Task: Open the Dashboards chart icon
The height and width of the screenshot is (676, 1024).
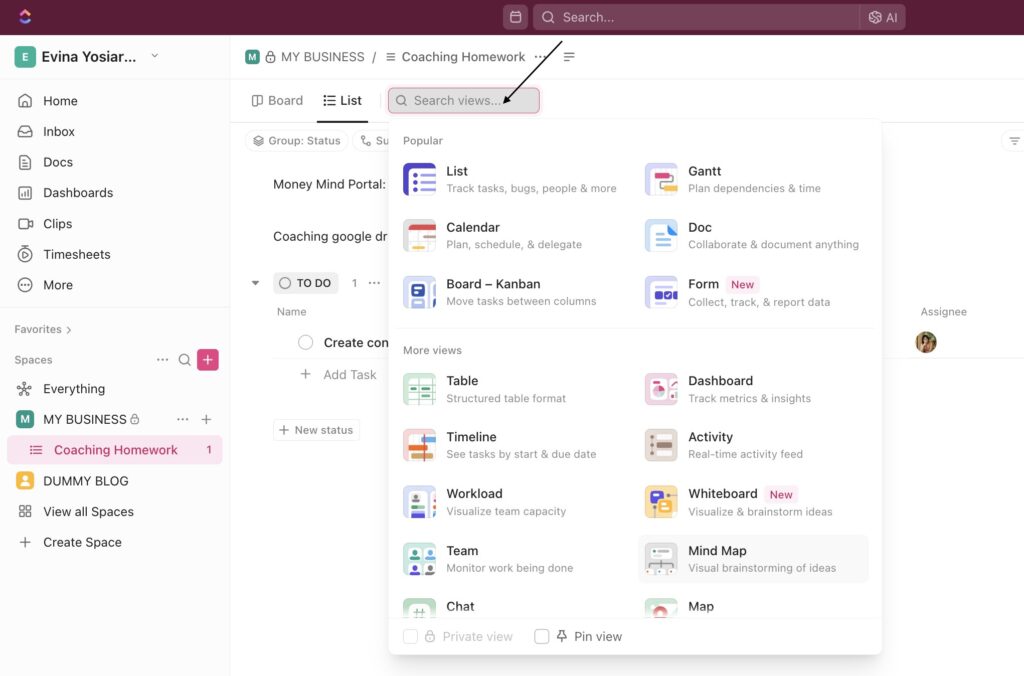Action: [25, 193]
